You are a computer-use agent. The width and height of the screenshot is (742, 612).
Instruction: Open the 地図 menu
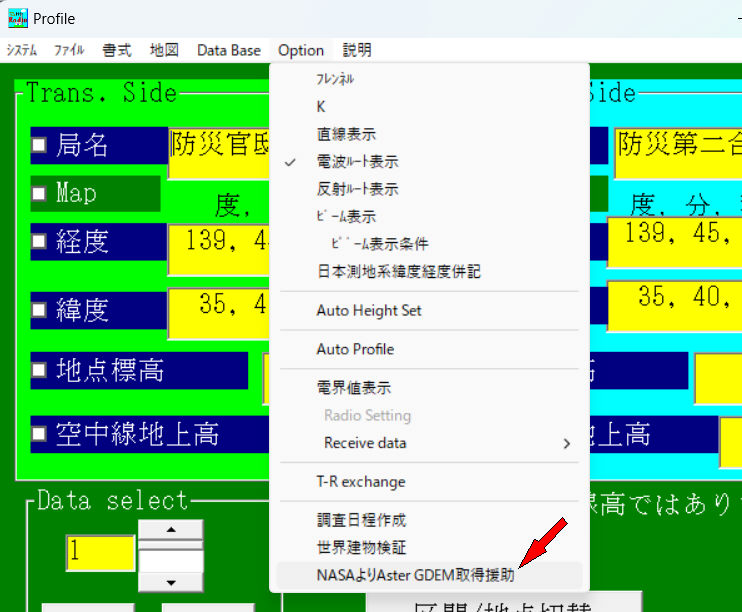164,50
